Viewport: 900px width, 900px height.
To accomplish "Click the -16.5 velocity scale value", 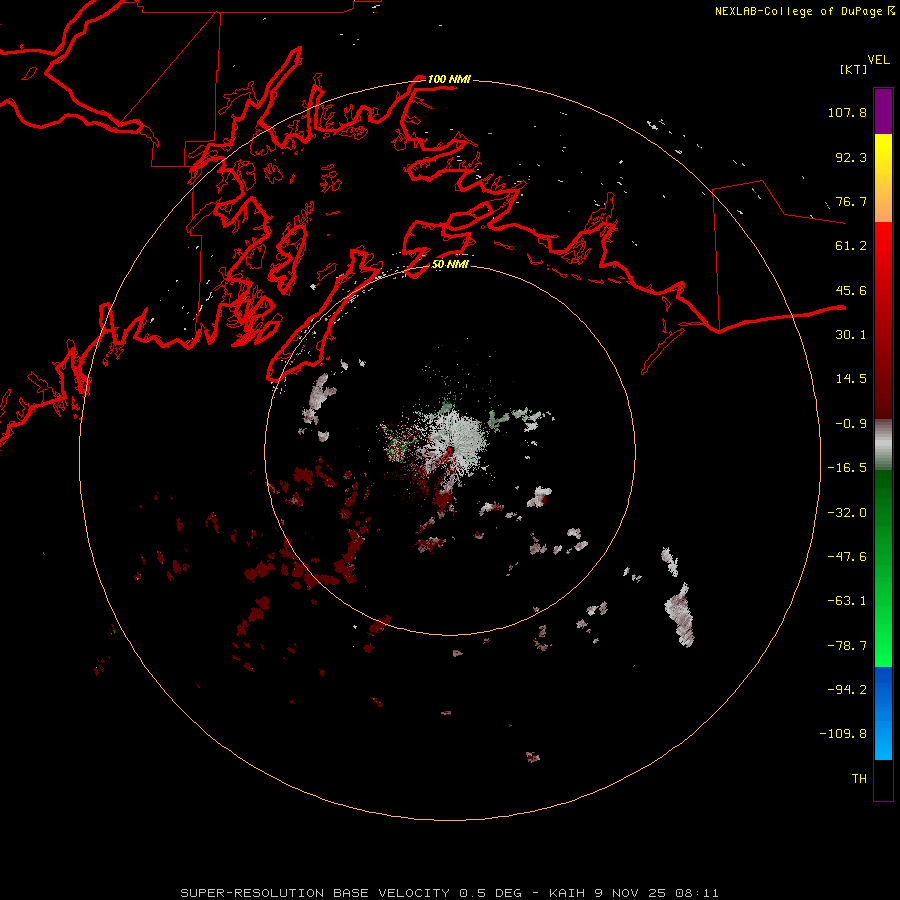I will [847, 468].
